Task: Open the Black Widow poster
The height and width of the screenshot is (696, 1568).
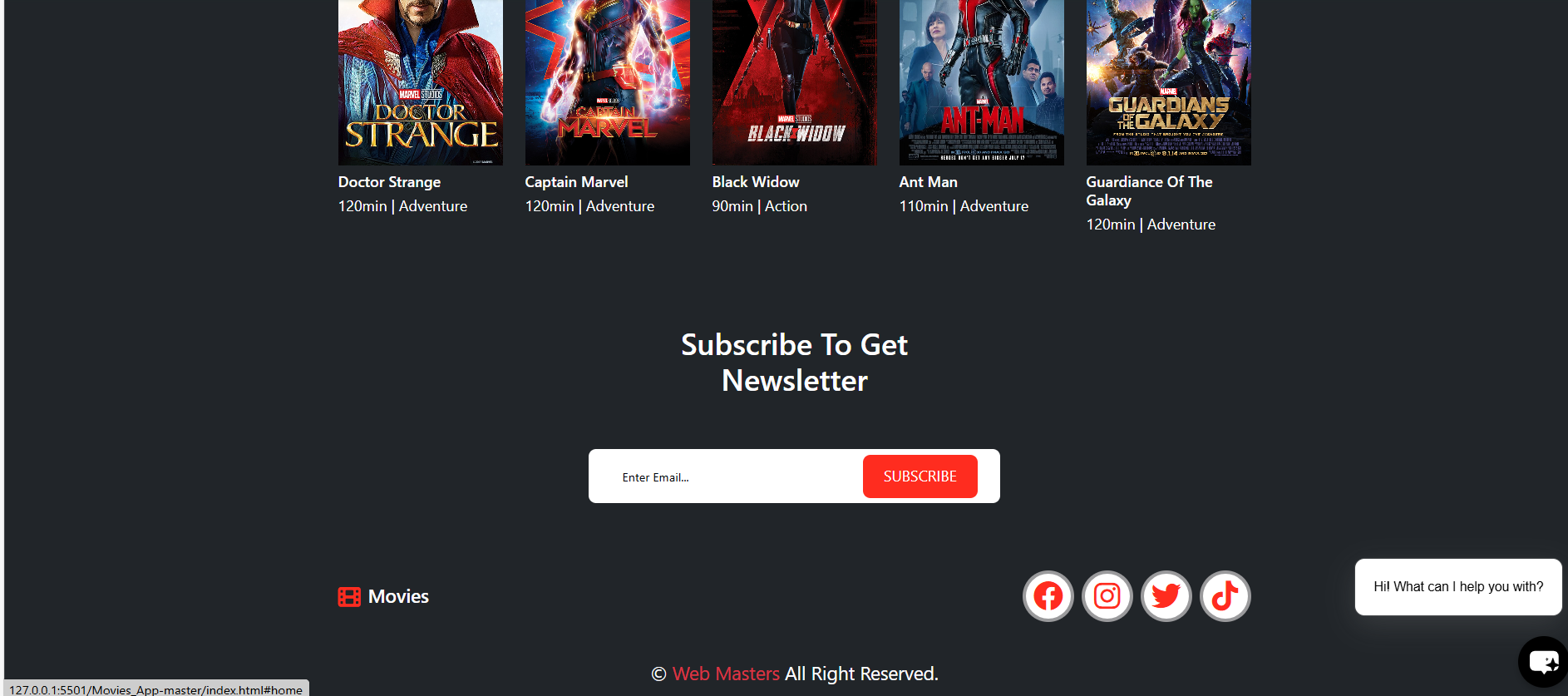Action: point(795,82)
